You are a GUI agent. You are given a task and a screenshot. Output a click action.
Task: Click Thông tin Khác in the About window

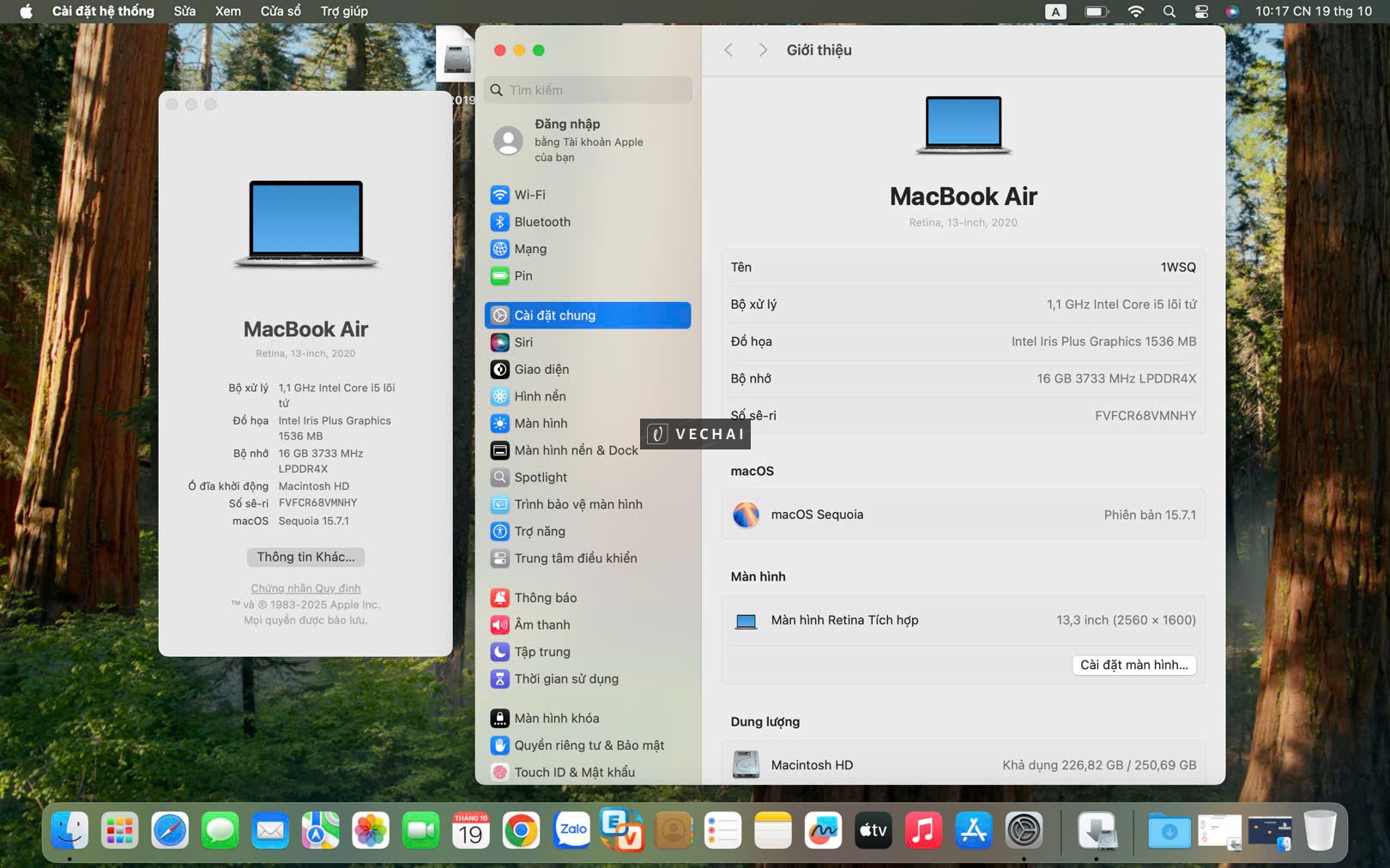(305, 557)
